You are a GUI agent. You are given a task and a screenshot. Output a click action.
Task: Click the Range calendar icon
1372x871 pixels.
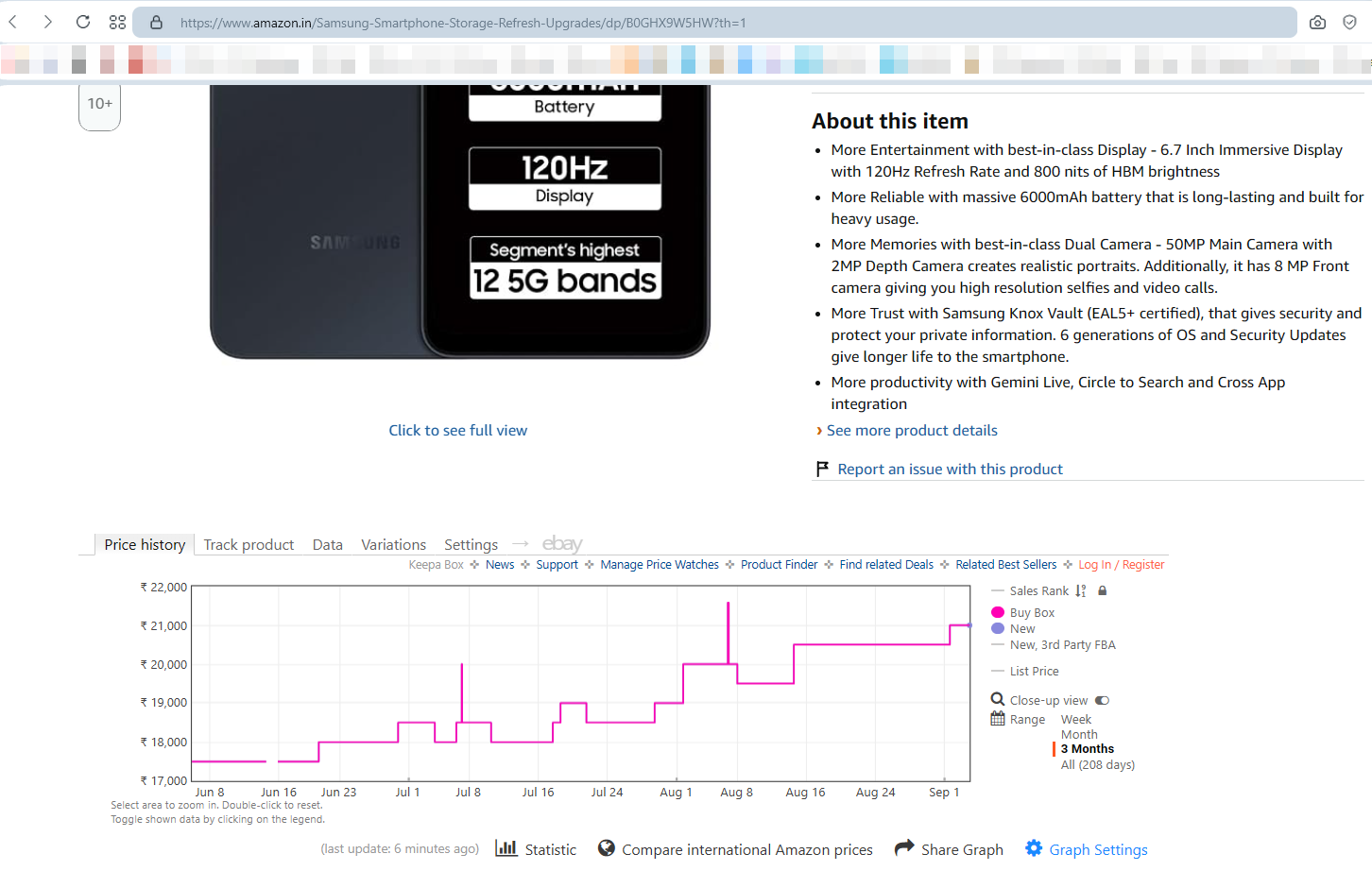(x=997, y=719)
